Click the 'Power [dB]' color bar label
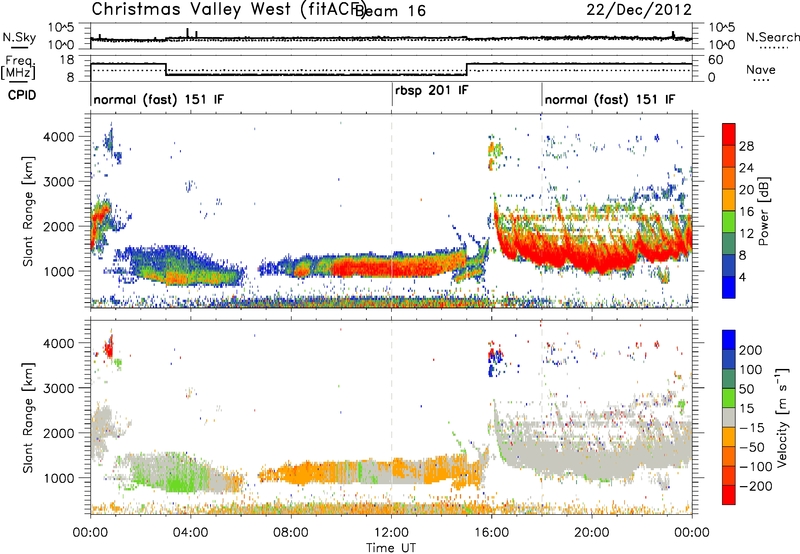Screen dimensions: 800x554 click(x=763, y=211)
